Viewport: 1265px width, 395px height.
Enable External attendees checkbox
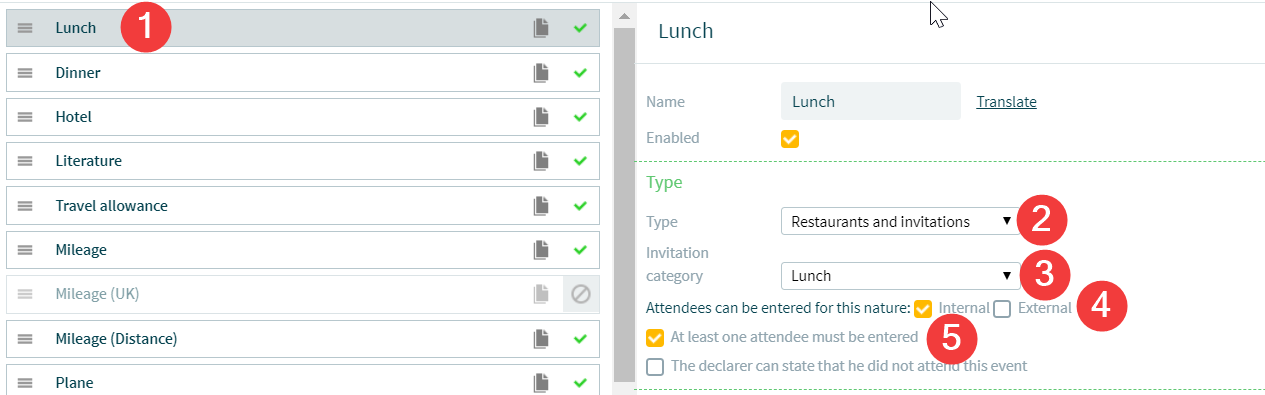point(1003,308)
